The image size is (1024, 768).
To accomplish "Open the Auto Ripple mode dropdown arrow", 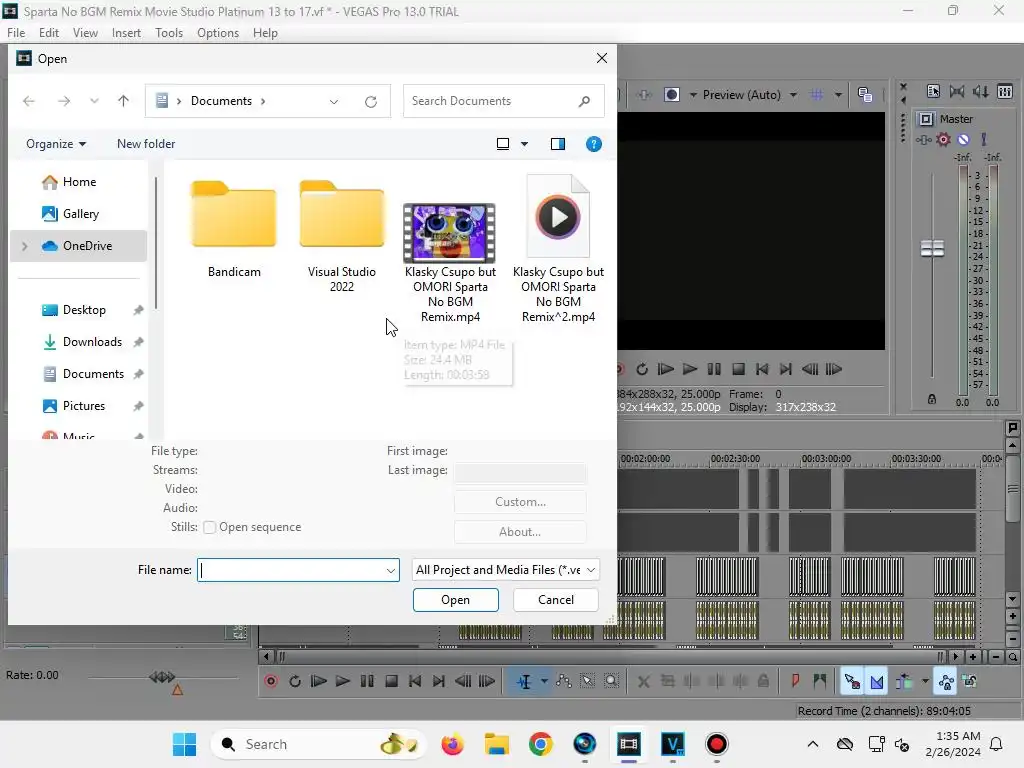I will [925, 681].
